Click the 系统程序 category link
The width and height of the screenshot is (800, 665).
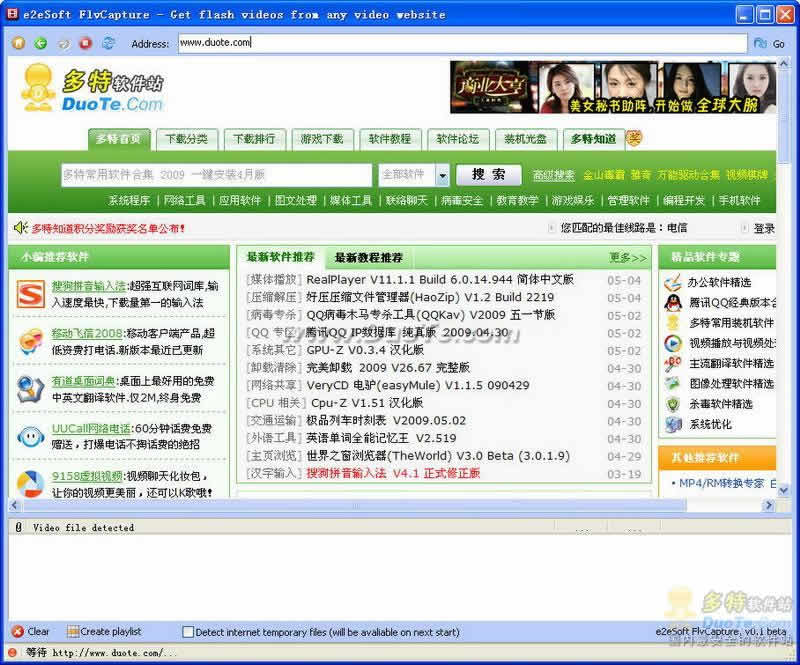click(x=129, y=201)
